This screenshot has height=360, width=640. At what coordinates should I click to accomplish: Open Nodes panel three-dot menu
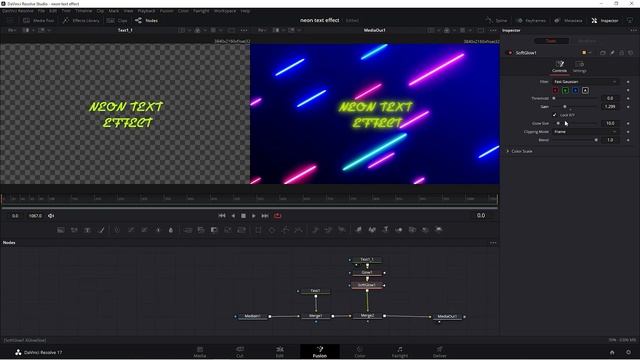click(x=493, y=242)
